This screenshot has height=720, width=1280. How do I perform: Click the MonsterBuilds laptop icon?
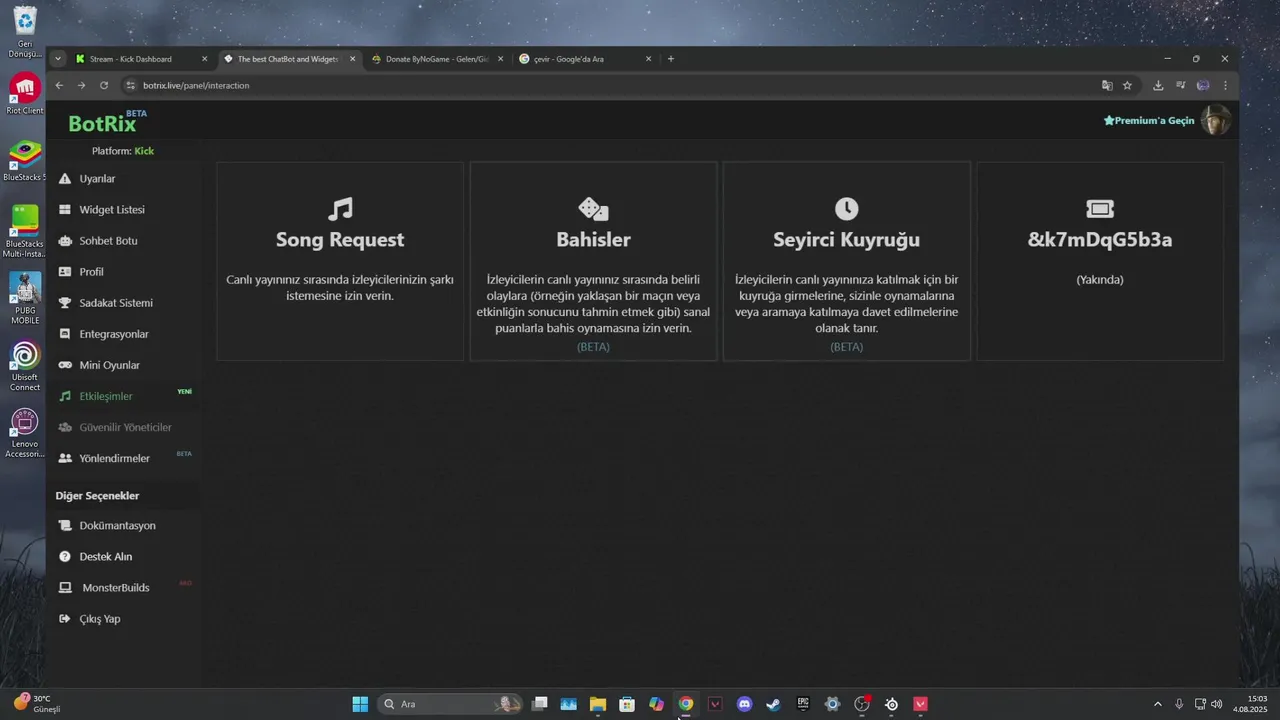point(65,587)
